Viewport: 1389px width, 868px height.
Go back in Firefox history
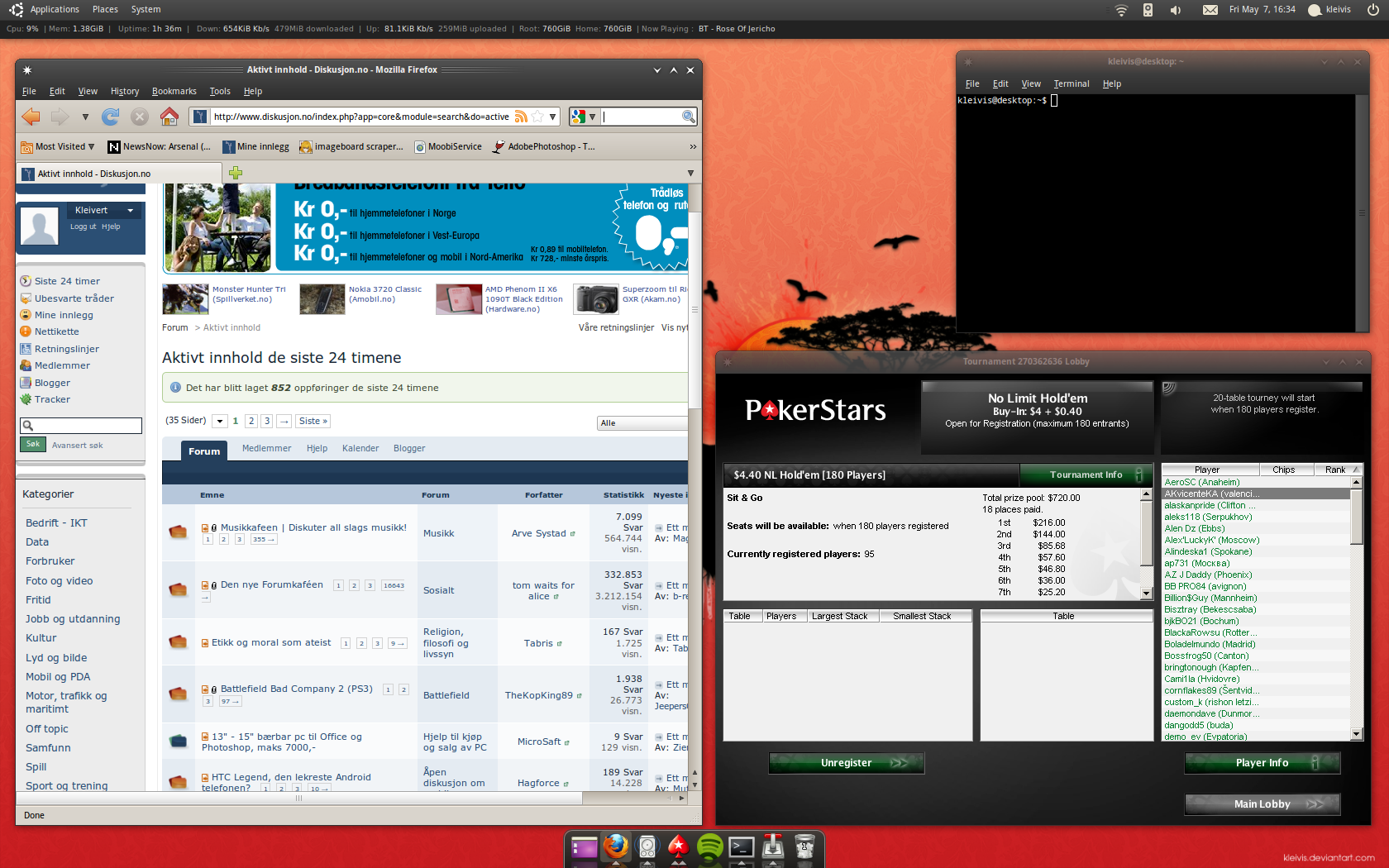[x=31, y=117]
